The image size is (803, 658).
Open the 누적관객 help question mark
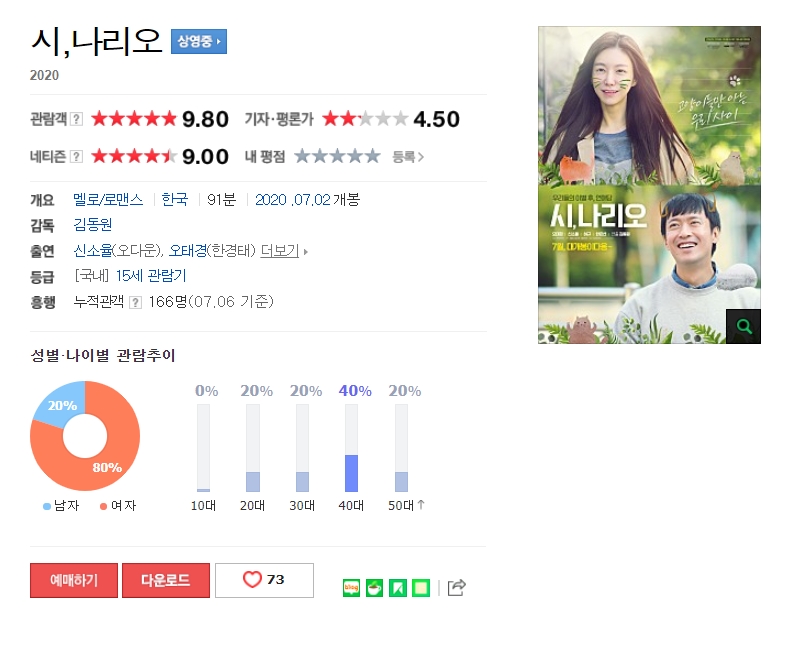(135, 302)
